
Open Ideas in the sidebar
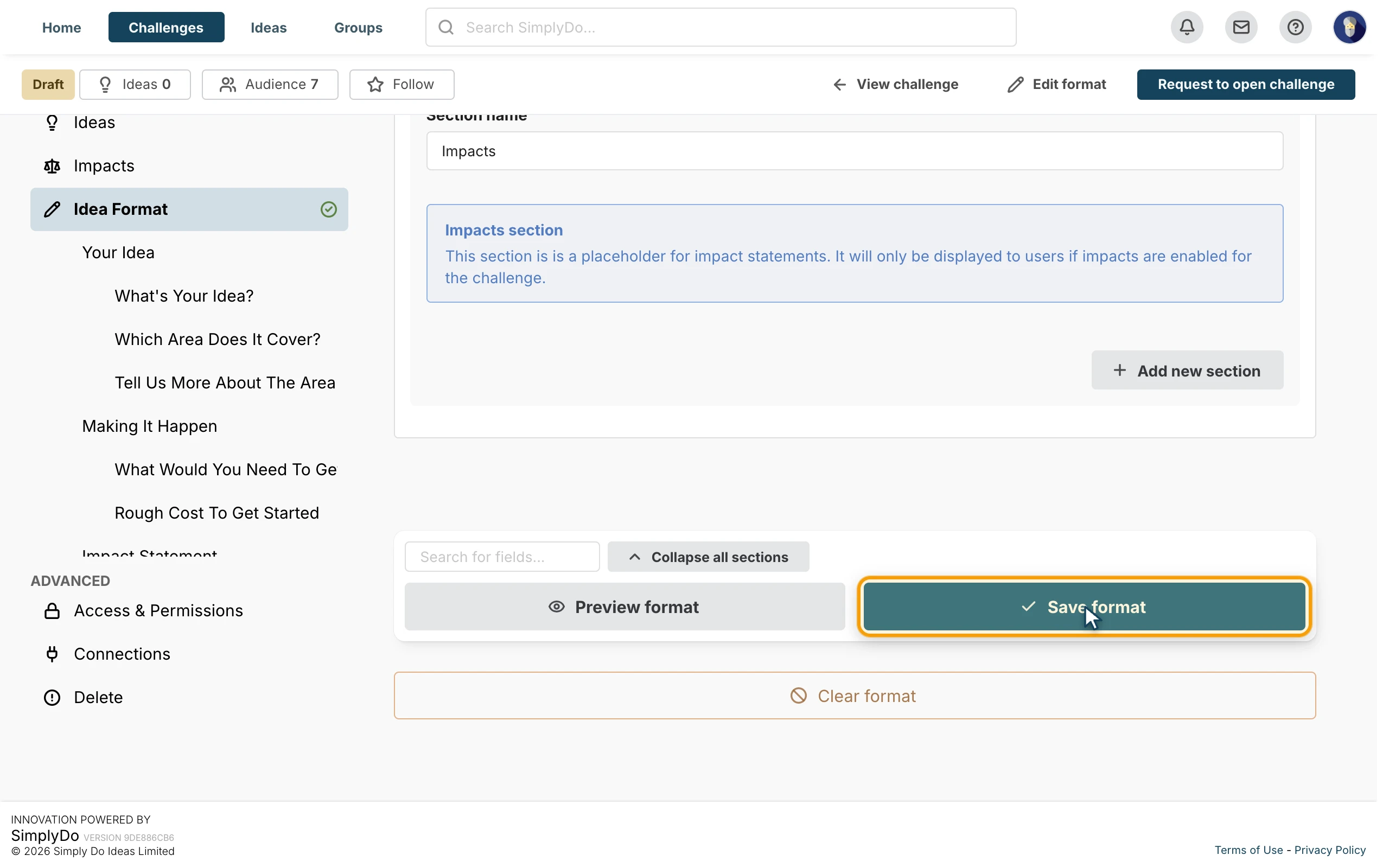189,122
